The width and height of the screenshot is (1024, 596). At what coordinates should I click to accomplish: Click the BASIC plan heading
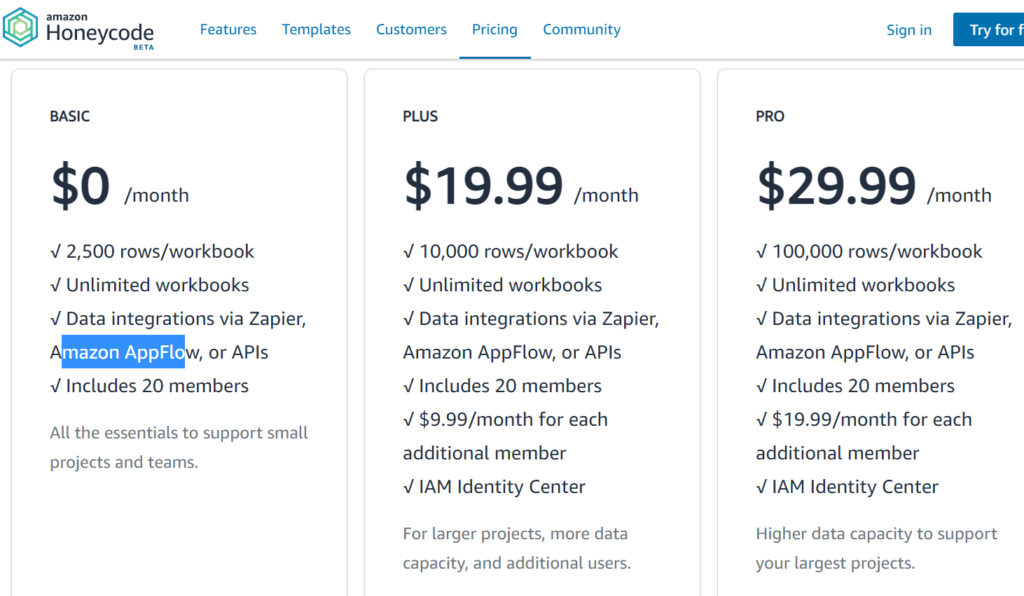click(70, 116)
